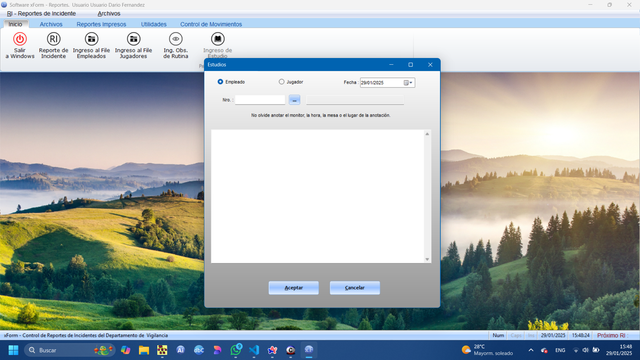Open the Reporte de Incidente tool

pos(53,39)
